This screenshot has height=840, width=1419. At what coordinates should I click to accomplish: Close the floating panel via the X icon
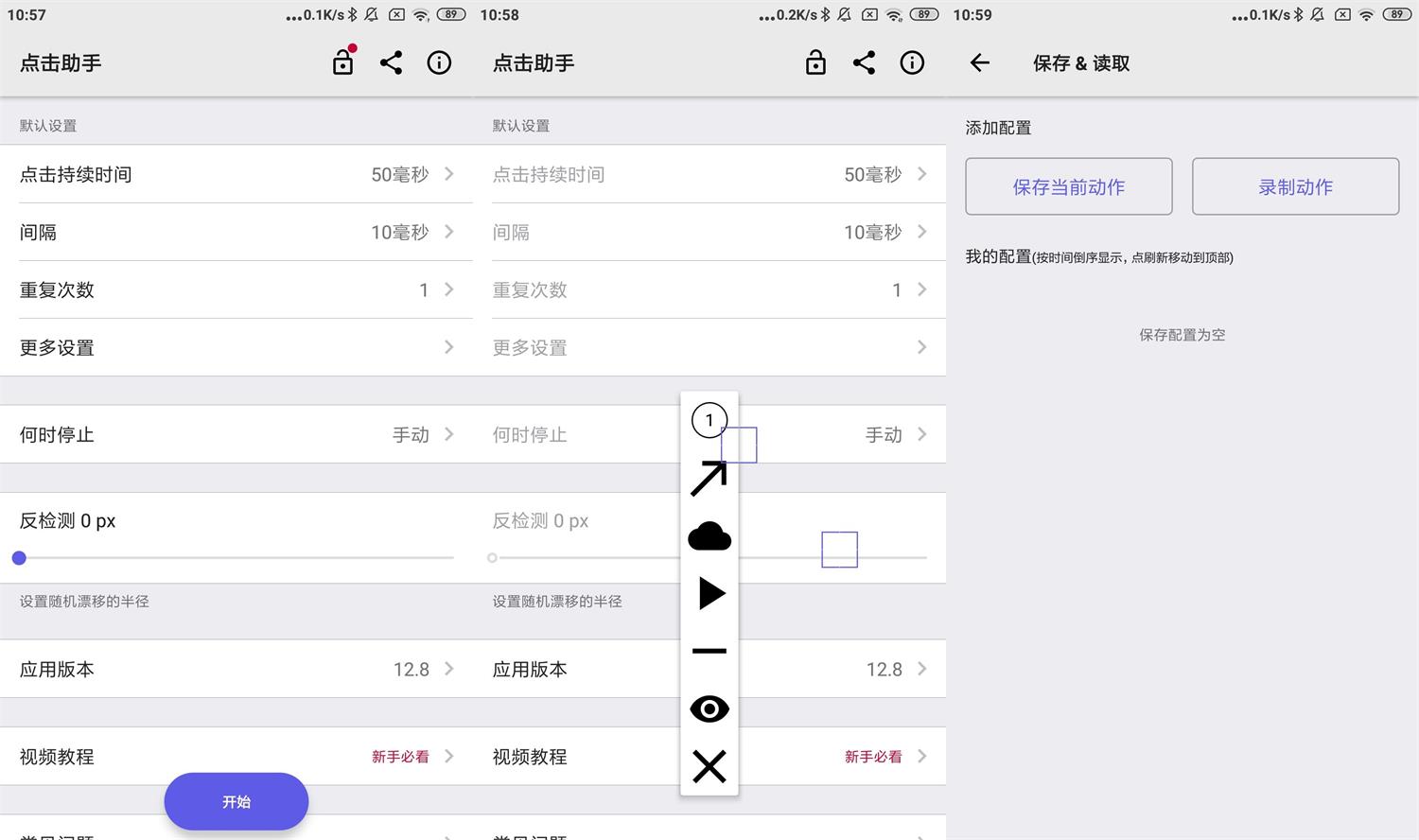pos(709,767)
